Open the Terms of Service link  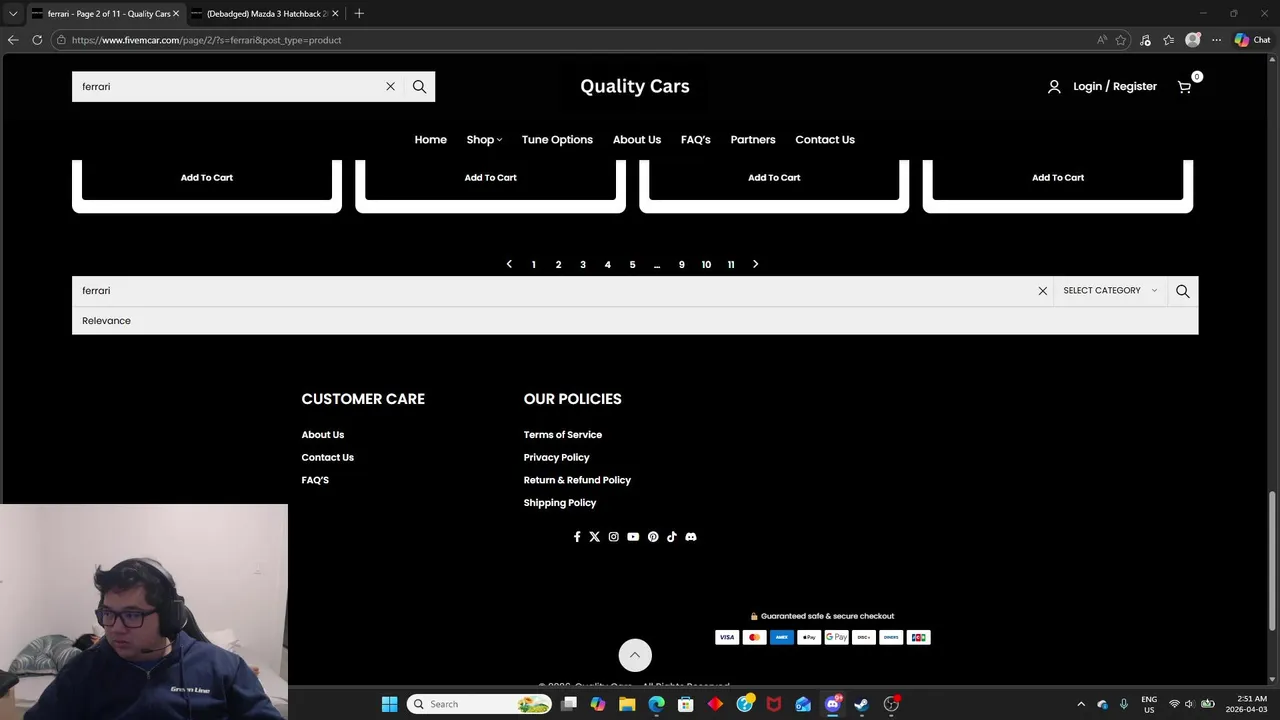(563, 435)
